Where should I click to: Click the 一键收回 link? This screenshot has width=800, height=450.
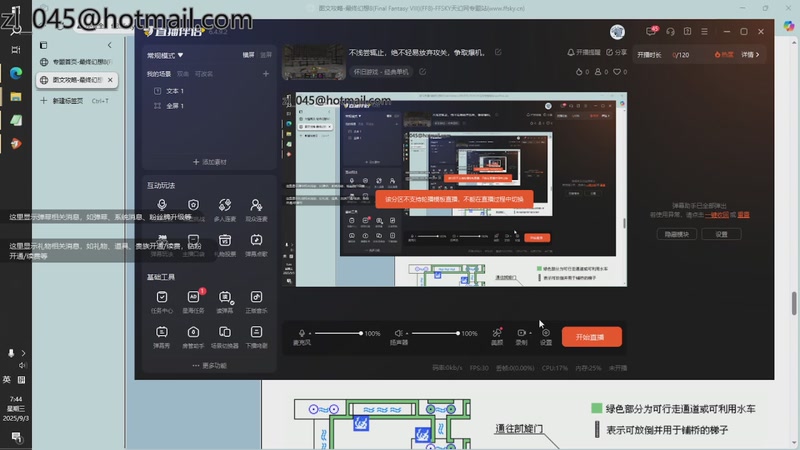pyautogui.click(x=717, y=215)
